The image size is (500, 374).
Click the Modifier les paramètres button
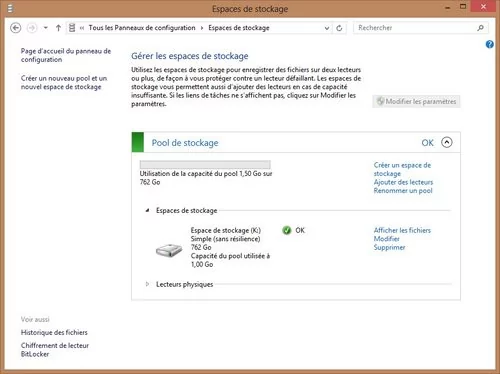click(416, 101)
